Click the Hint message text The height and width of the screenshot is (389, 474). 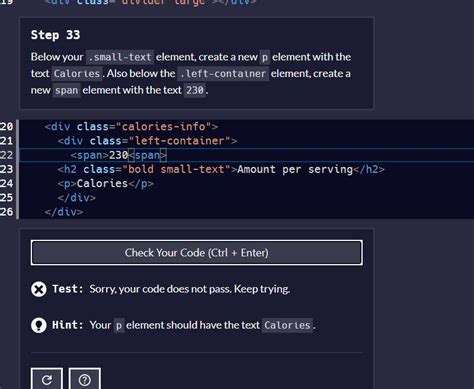tap(202, 325)
